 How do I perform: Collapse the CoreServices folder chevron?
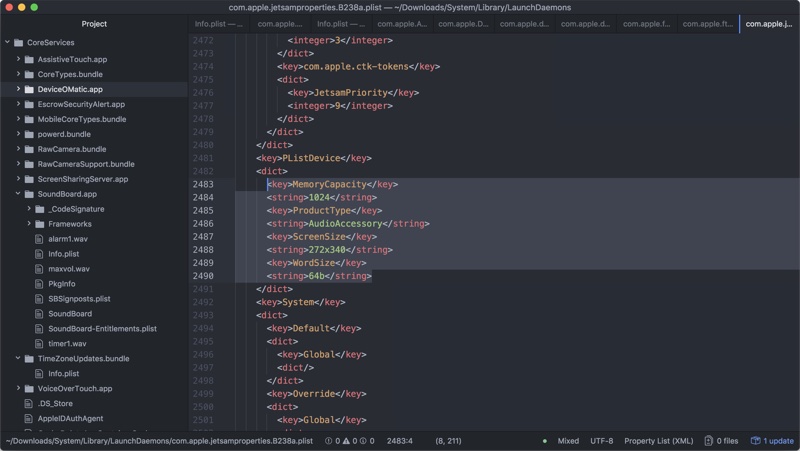tap(7, 42)
